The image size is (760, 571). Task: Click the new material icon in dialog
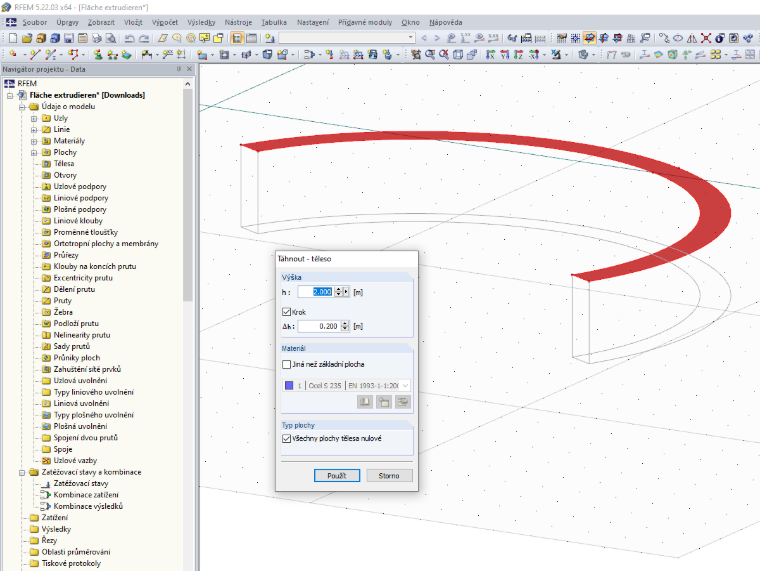point(384,402)
